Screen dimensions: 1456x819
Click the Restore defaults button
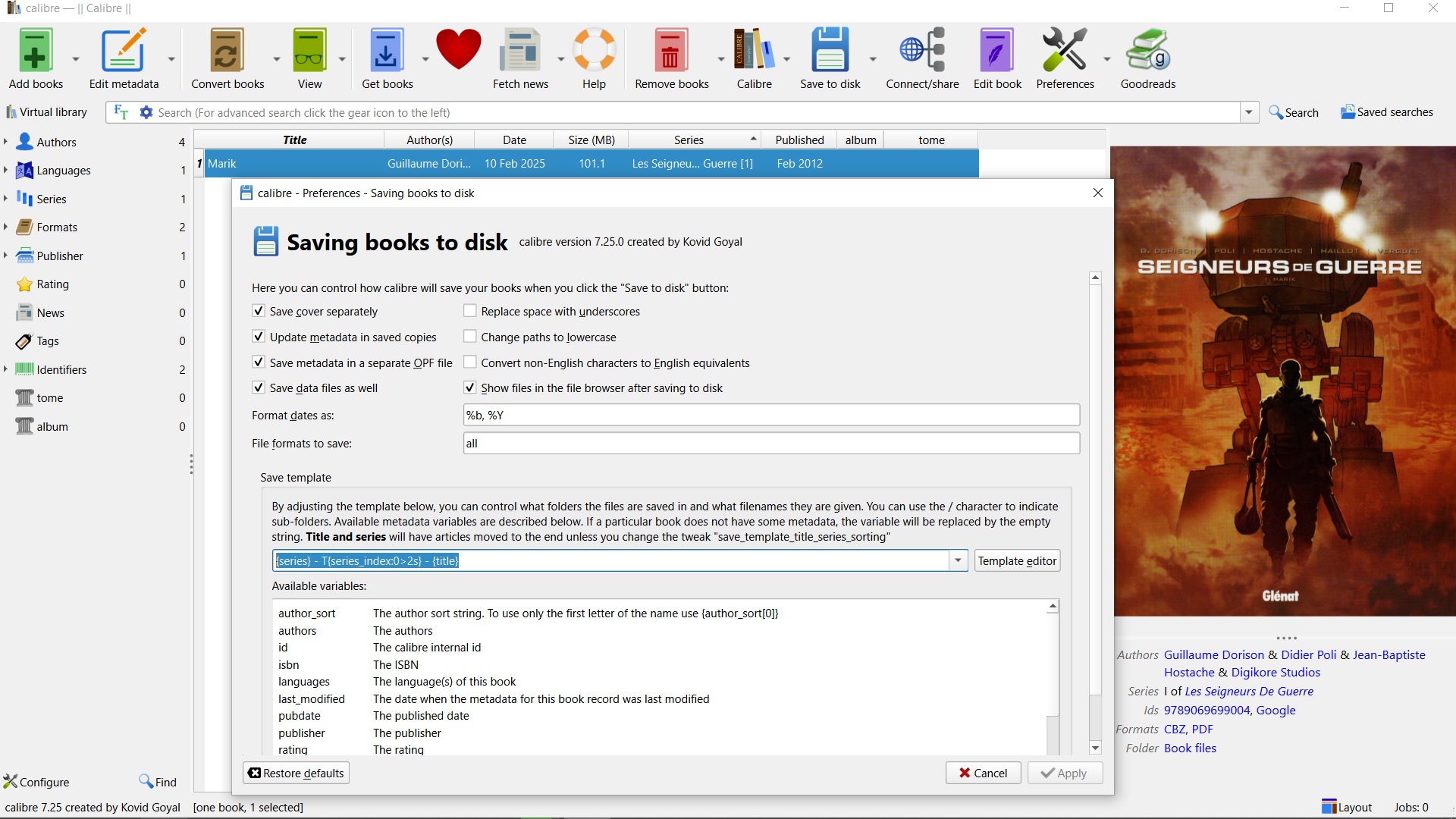click(x=296, y=773)
